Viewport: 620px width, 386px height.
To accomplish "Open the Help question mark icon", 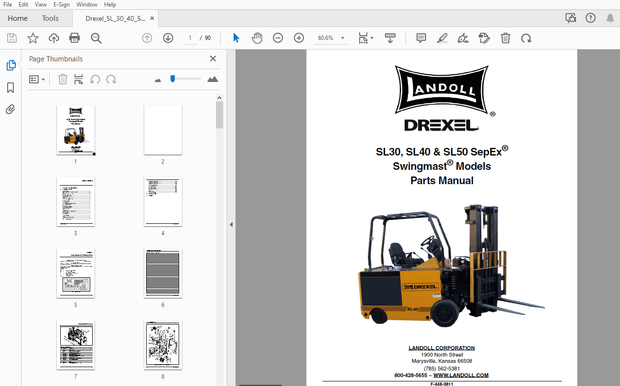I will (x=590, y=18).
